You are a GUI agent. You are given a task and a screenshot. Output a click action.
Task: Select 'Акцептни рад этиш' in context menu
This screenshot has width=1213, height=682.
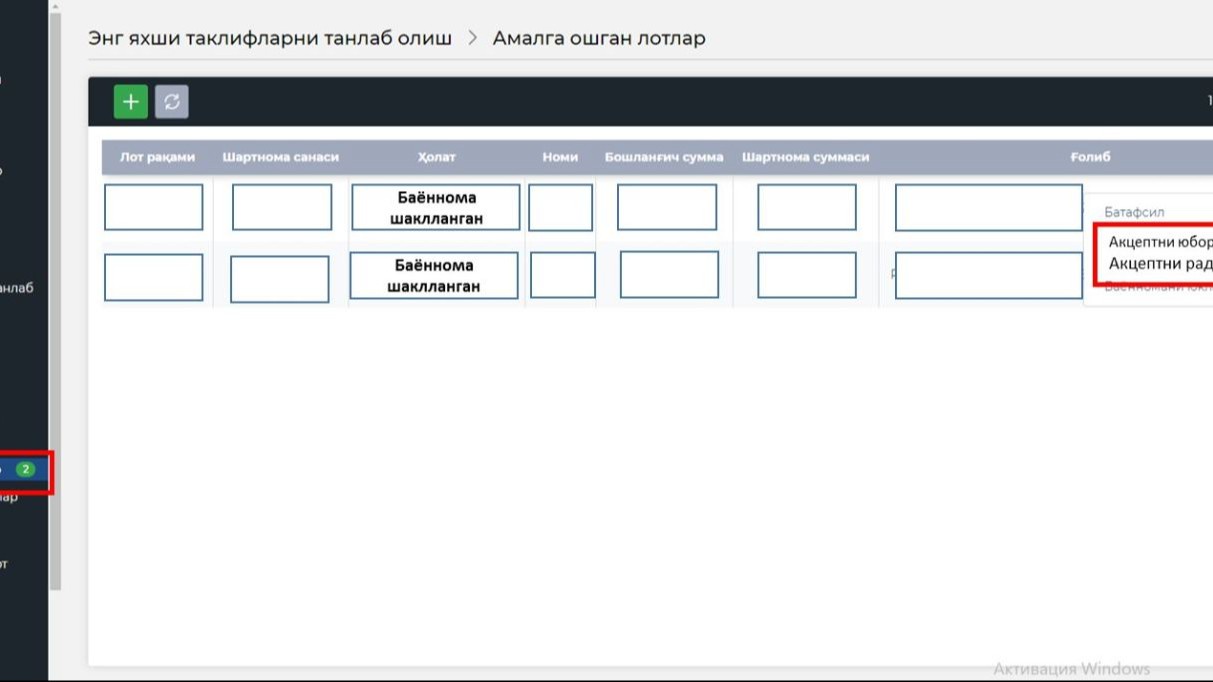point(1160,264)
